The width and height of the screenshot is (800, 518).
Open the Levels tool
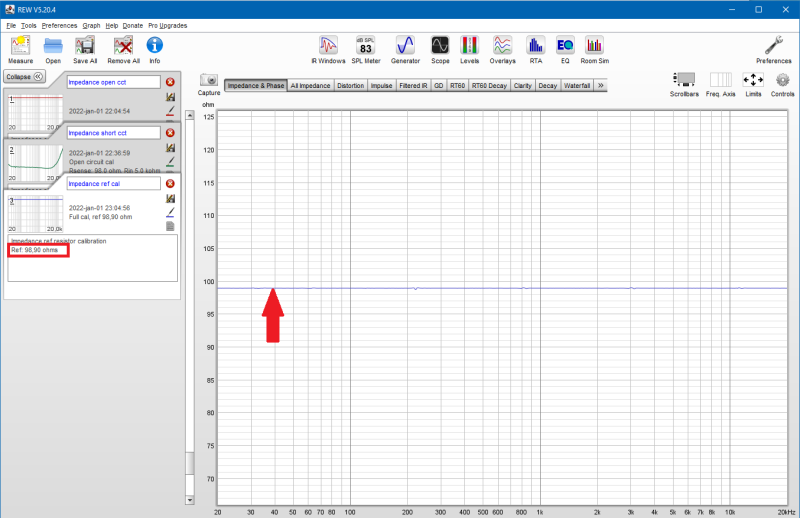469,50
